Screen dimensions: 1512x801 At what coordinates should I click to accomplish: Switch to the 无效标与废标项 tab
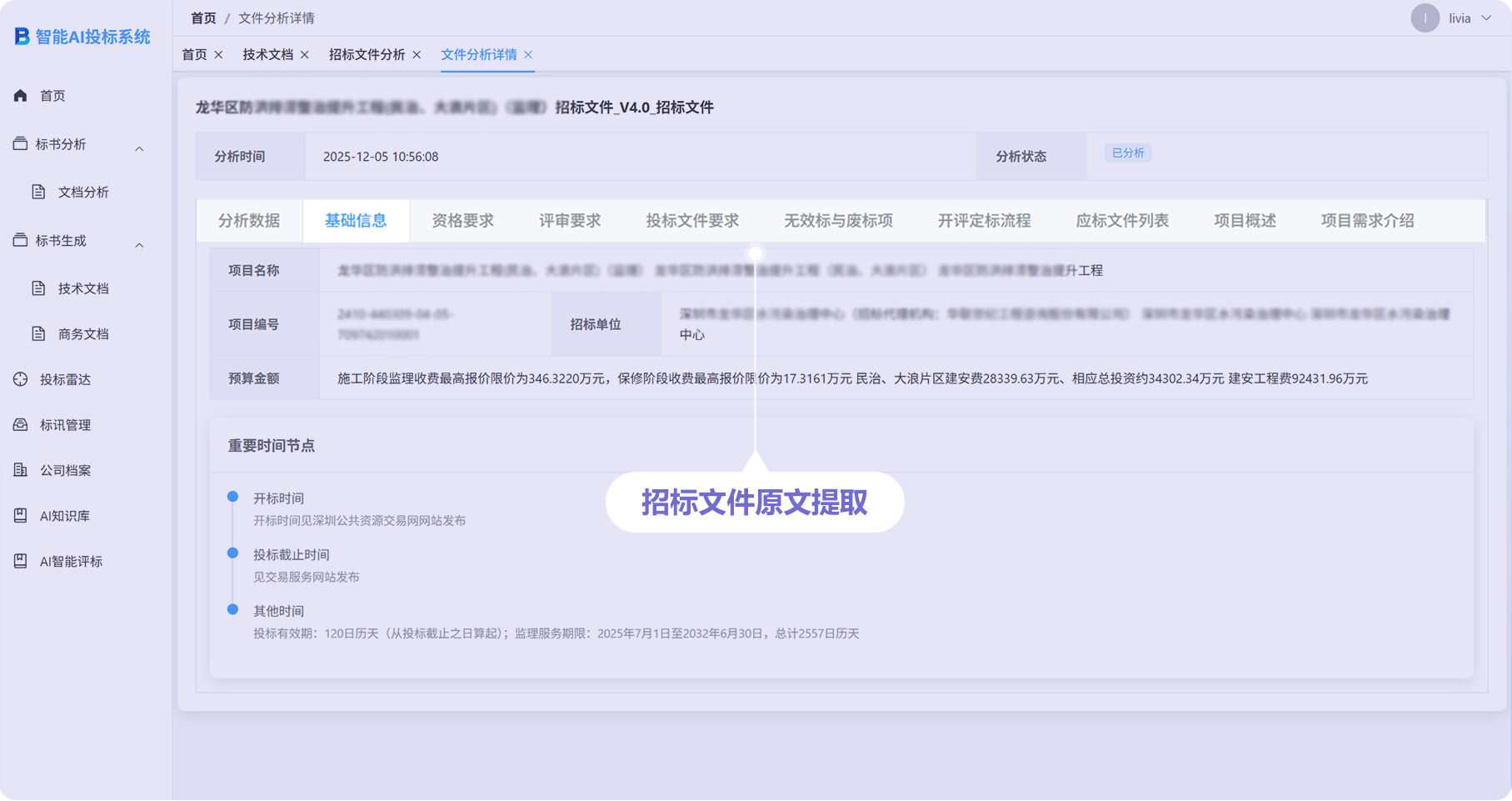tap(838, 221)
